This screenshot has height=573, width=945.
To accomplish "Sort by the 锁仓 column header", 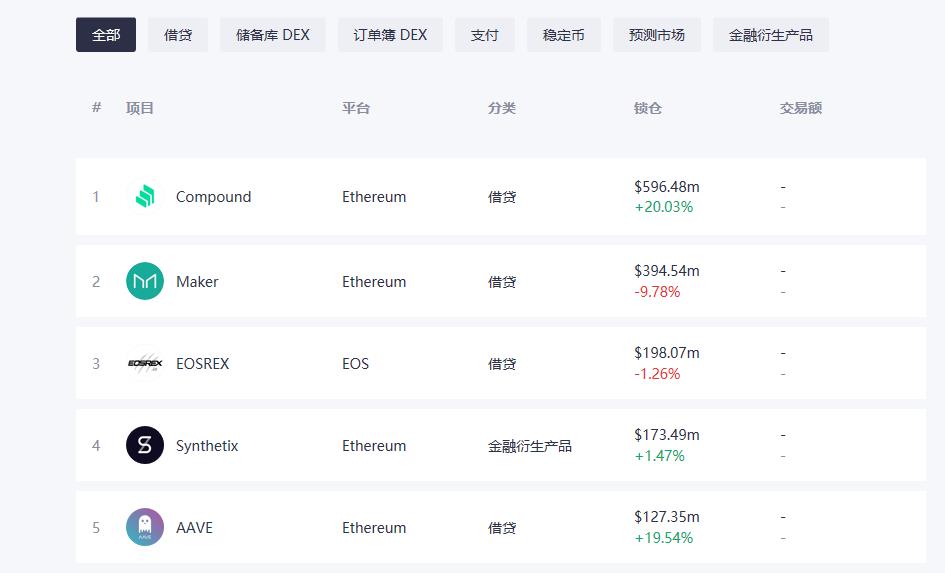I will click(x=648, y=108).
